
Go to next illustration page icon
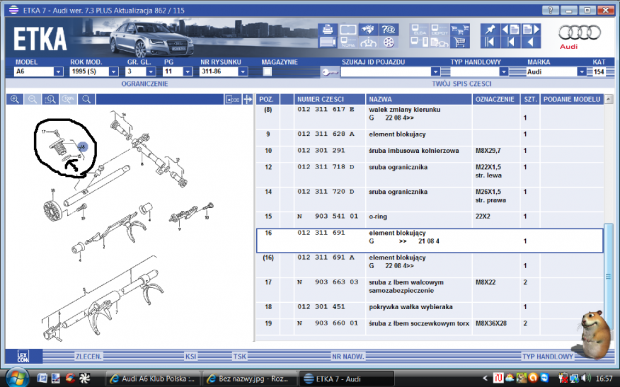point(531,30)
